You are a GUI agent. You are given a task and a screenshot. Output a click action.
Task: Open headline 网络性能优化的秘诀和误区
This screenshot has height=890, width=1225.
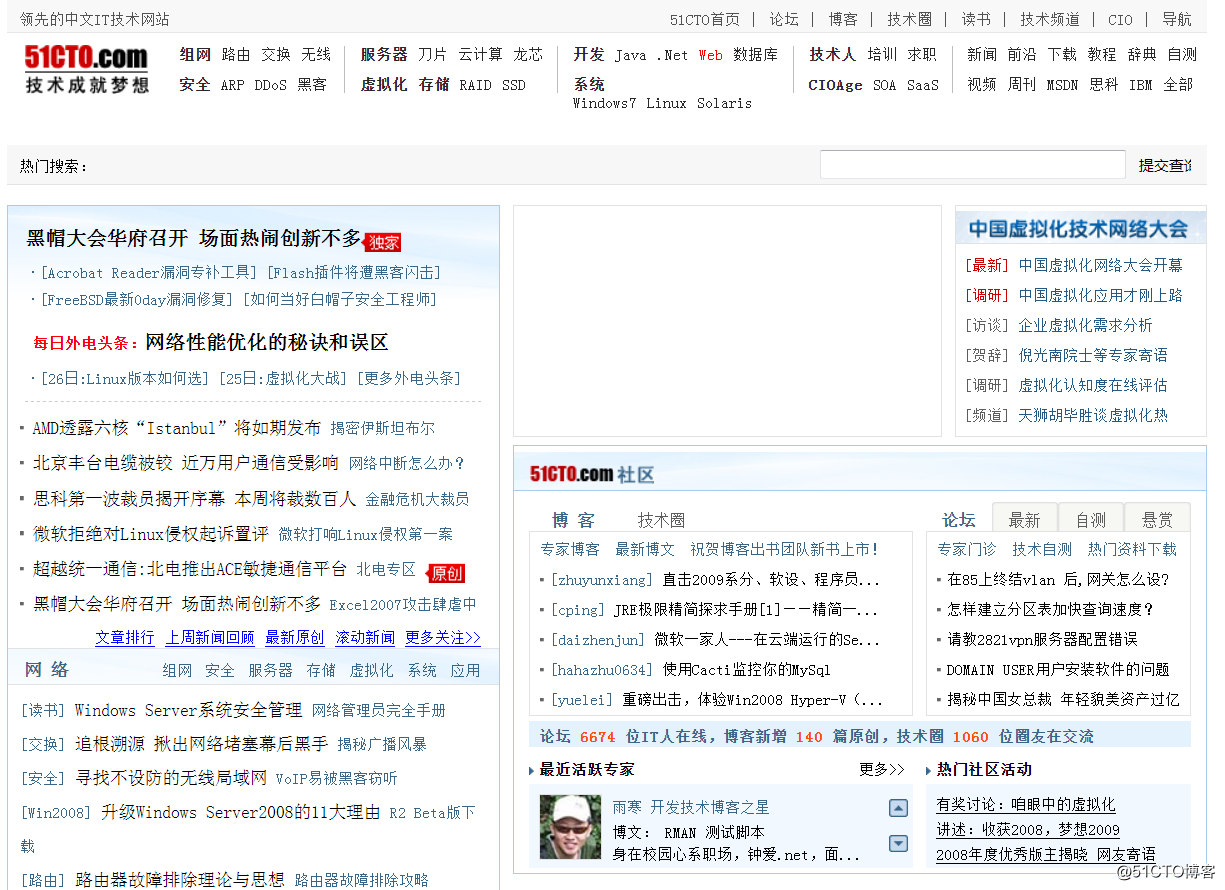(267, 342)
